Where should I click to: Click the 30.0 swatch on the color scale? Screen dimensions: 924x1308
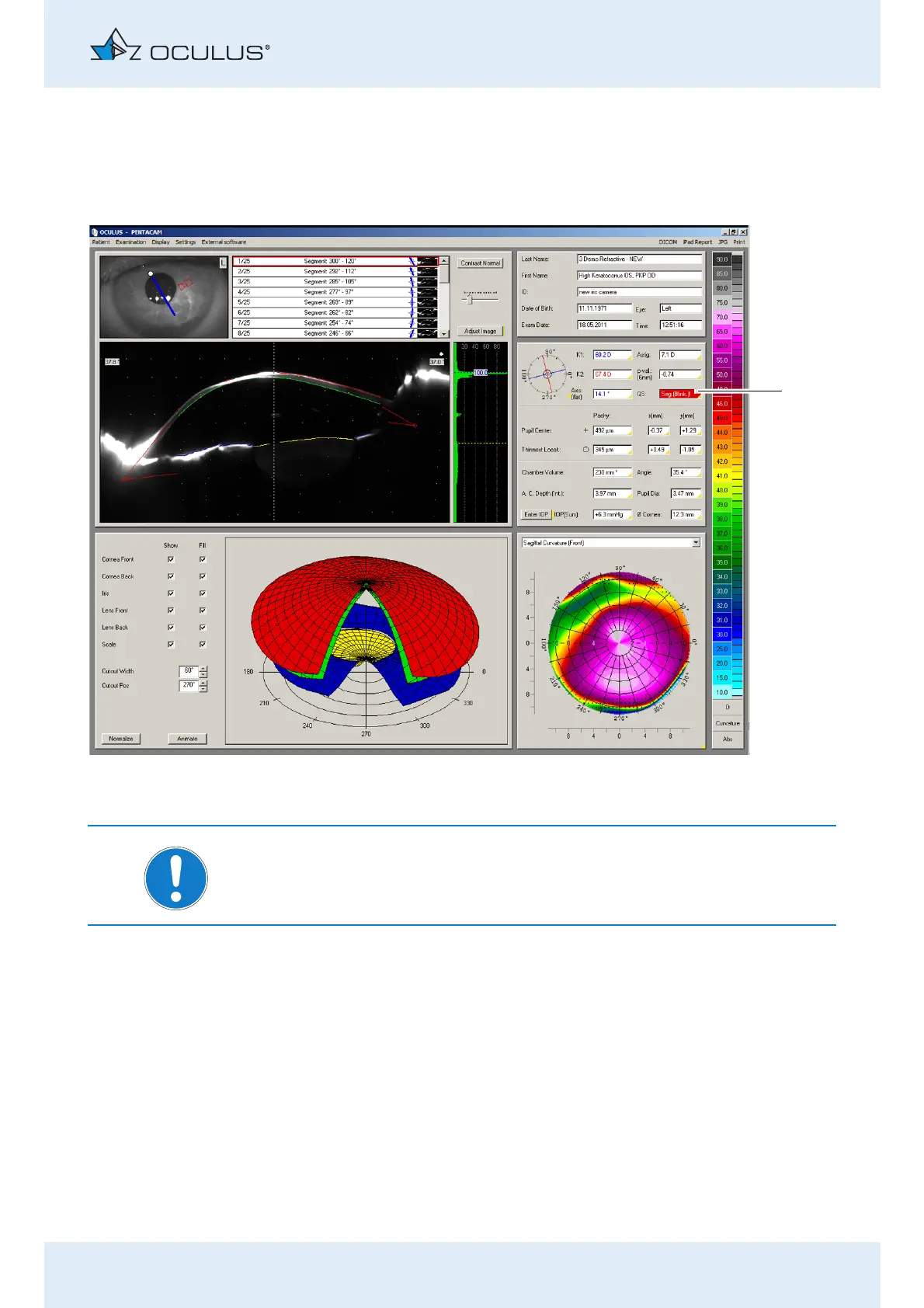click(722, 635)
